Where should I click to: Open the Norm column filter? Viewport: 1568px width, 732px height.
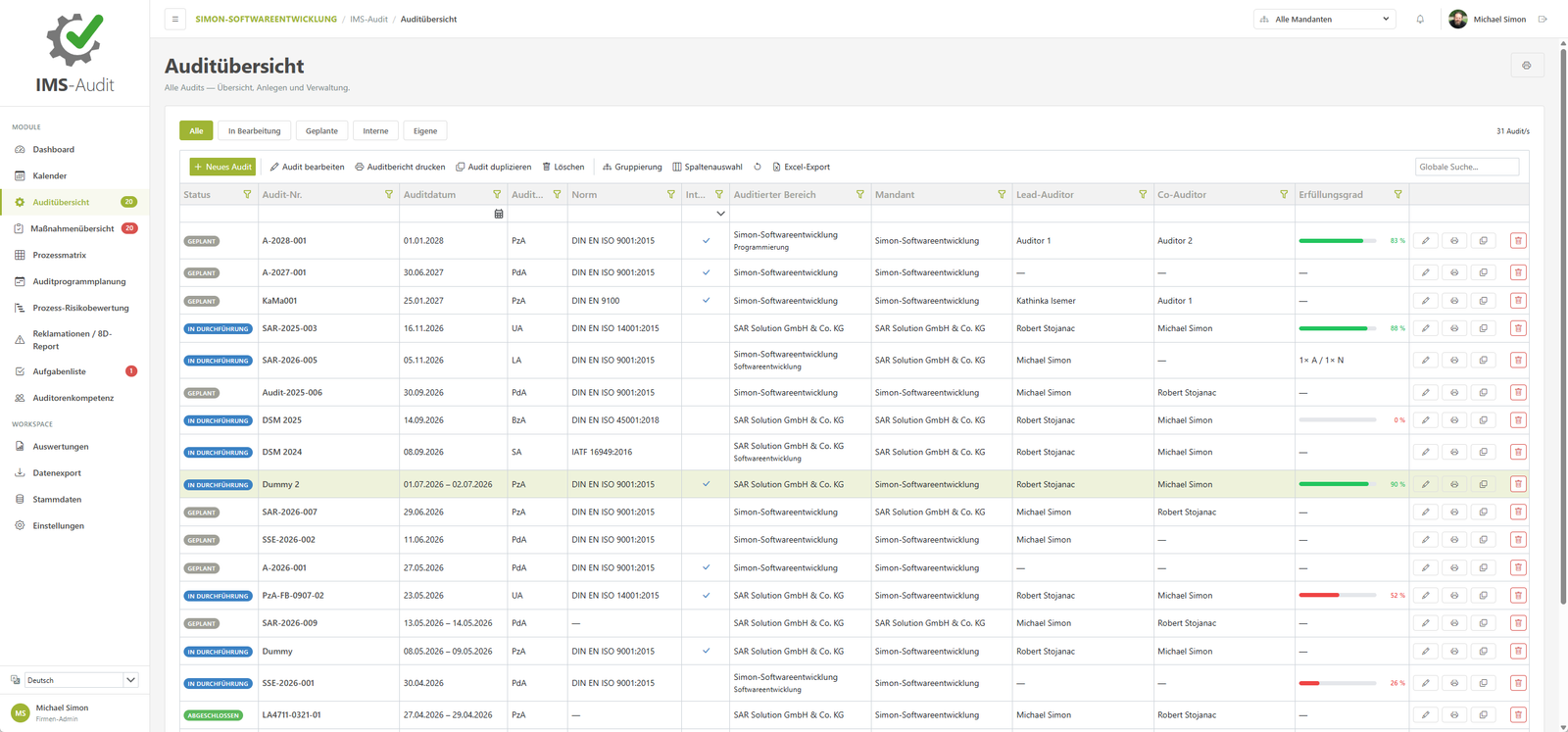[x=671, y=195]
